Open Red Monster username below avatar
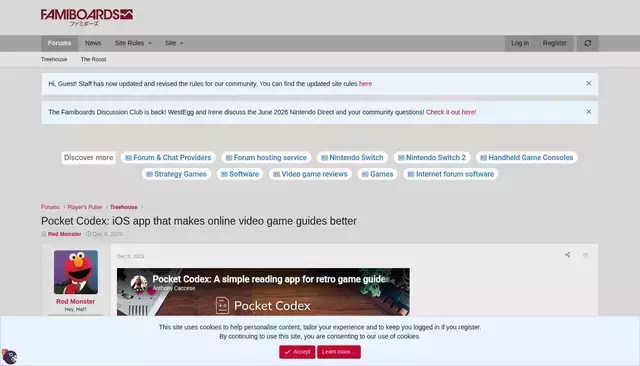 pos(76,302)
